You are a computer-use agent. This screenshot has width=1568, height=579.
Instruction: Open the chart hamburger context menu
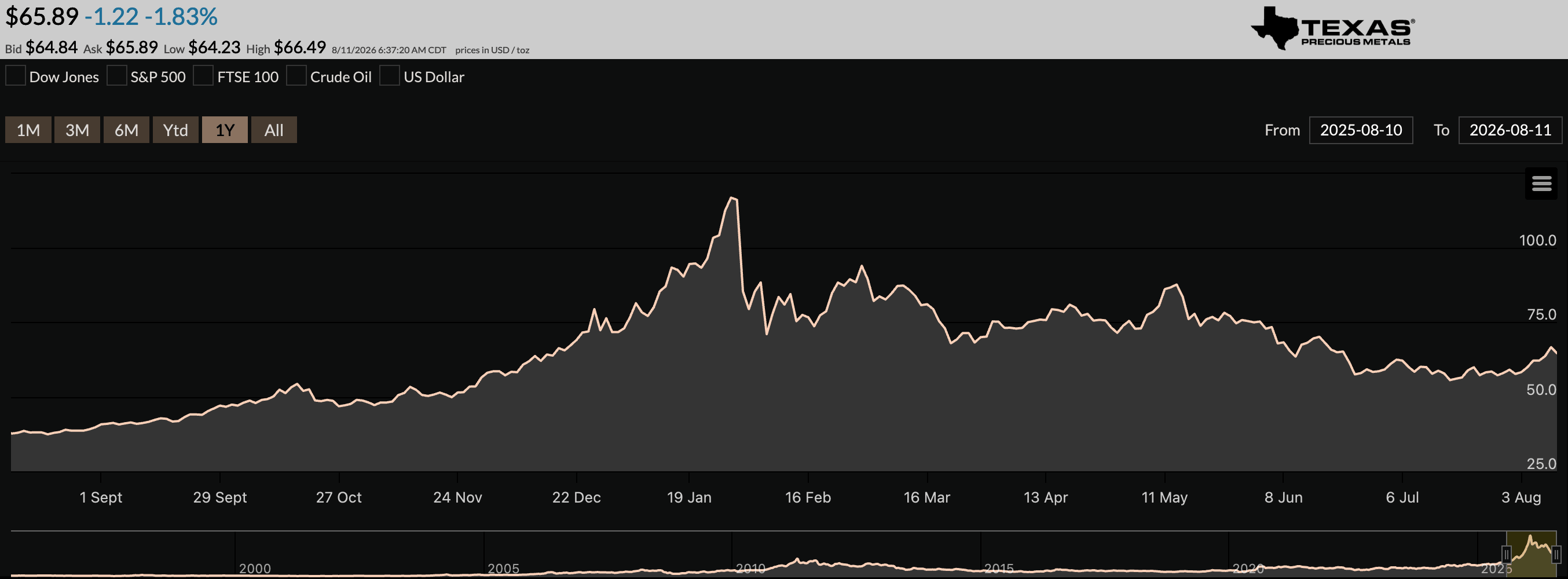pyautogui.click(x=1541, y=184)
